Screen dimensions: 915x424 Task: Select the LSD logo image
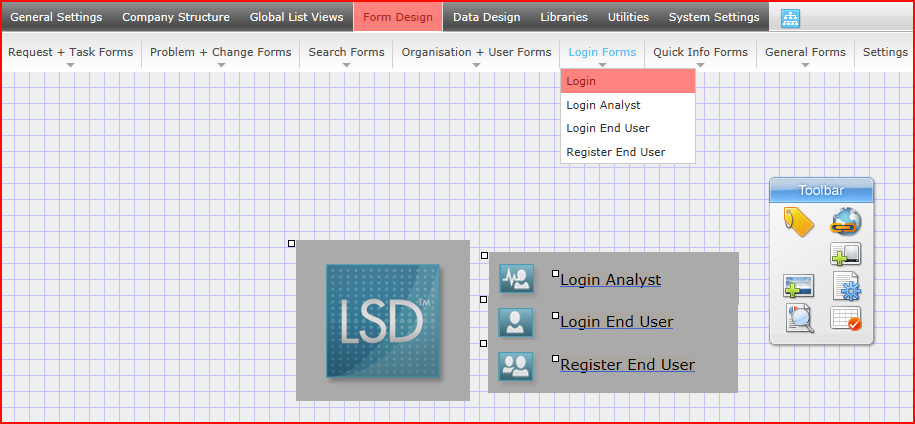coord(383,320)
